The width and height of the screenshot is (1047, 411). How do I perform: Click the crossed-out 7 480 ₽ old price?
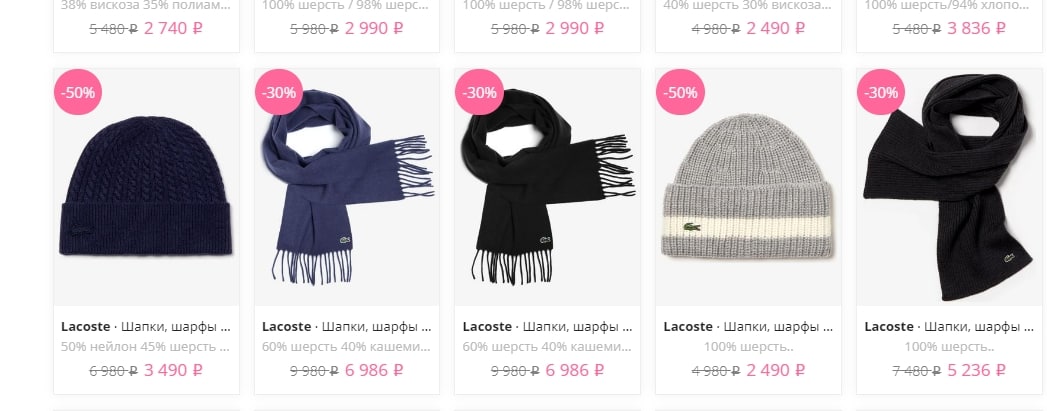pyautogui.click(x=916, y=370)
